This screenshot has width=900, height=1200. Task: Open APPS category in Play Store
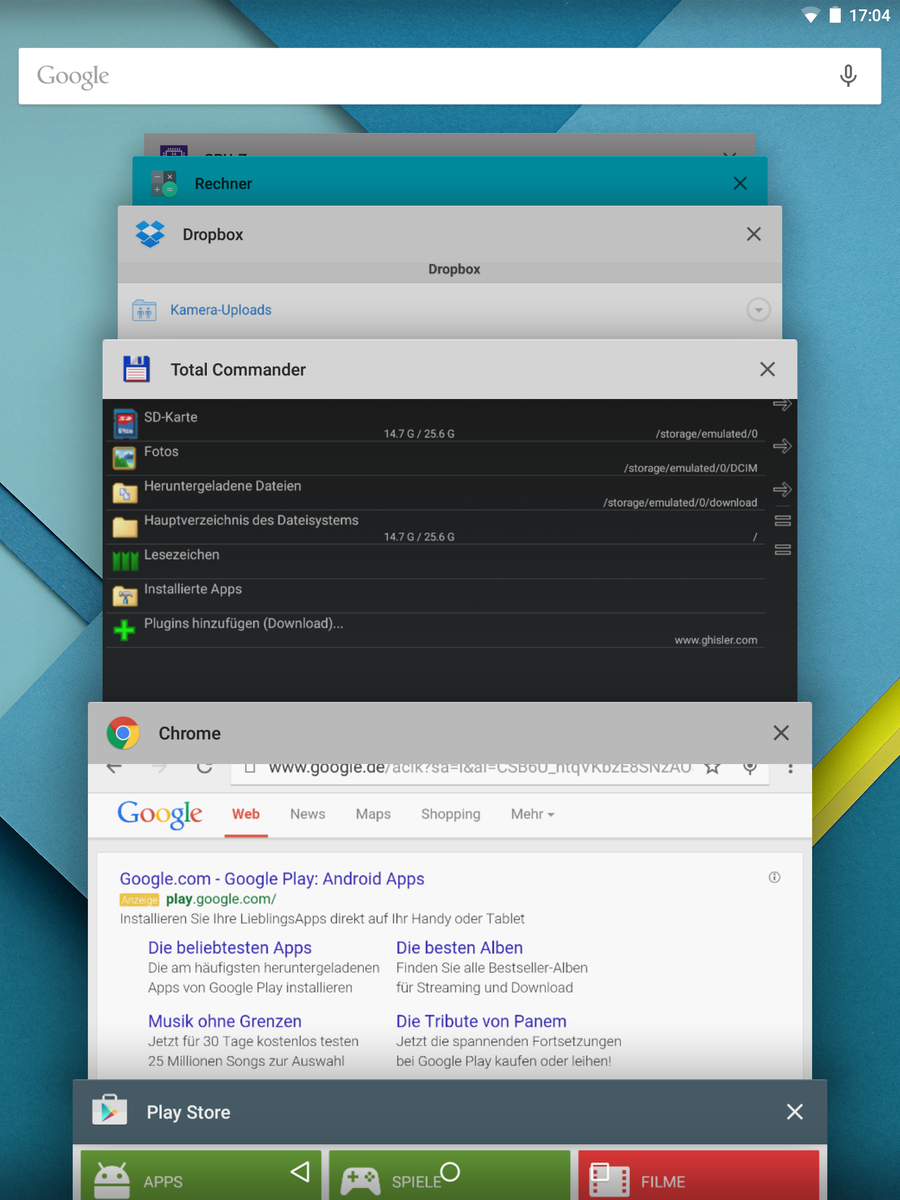(201, 1175)
